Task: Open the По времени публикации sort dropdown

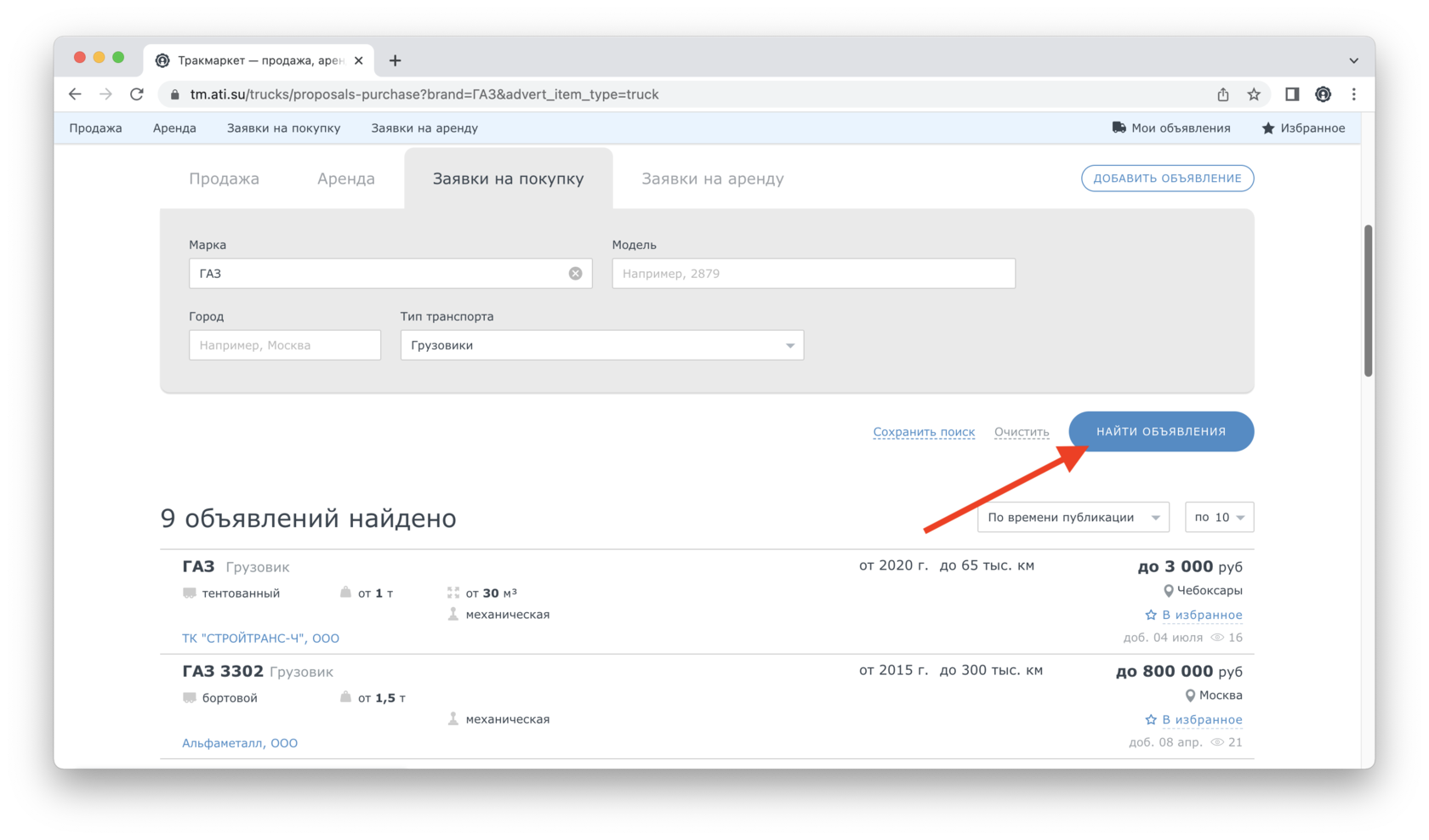Action: pos(1073,517)
